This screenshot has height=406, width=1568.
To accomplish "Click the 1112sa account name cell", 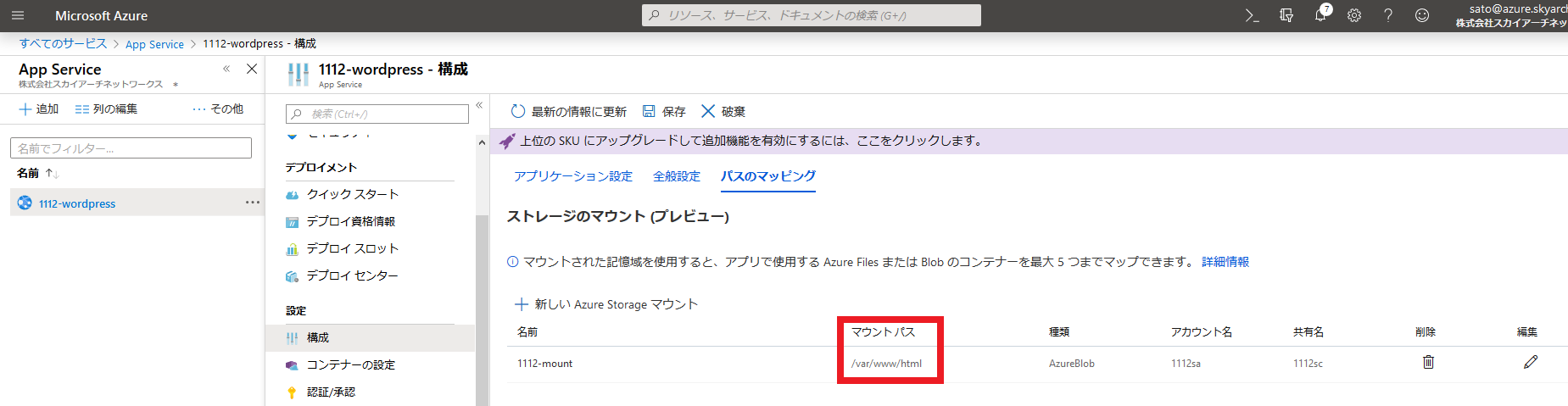I will coord(1186,364).
